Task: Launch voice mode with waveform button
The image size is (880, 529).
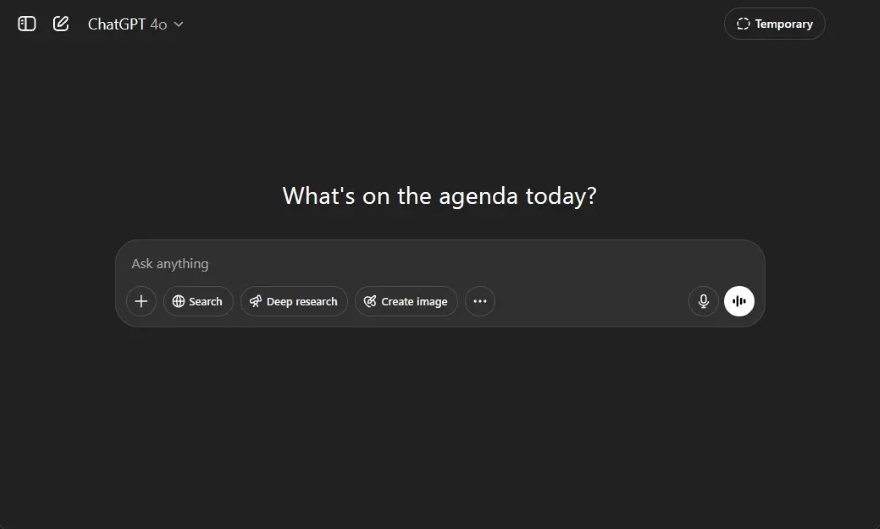Action: click(739, 301)
